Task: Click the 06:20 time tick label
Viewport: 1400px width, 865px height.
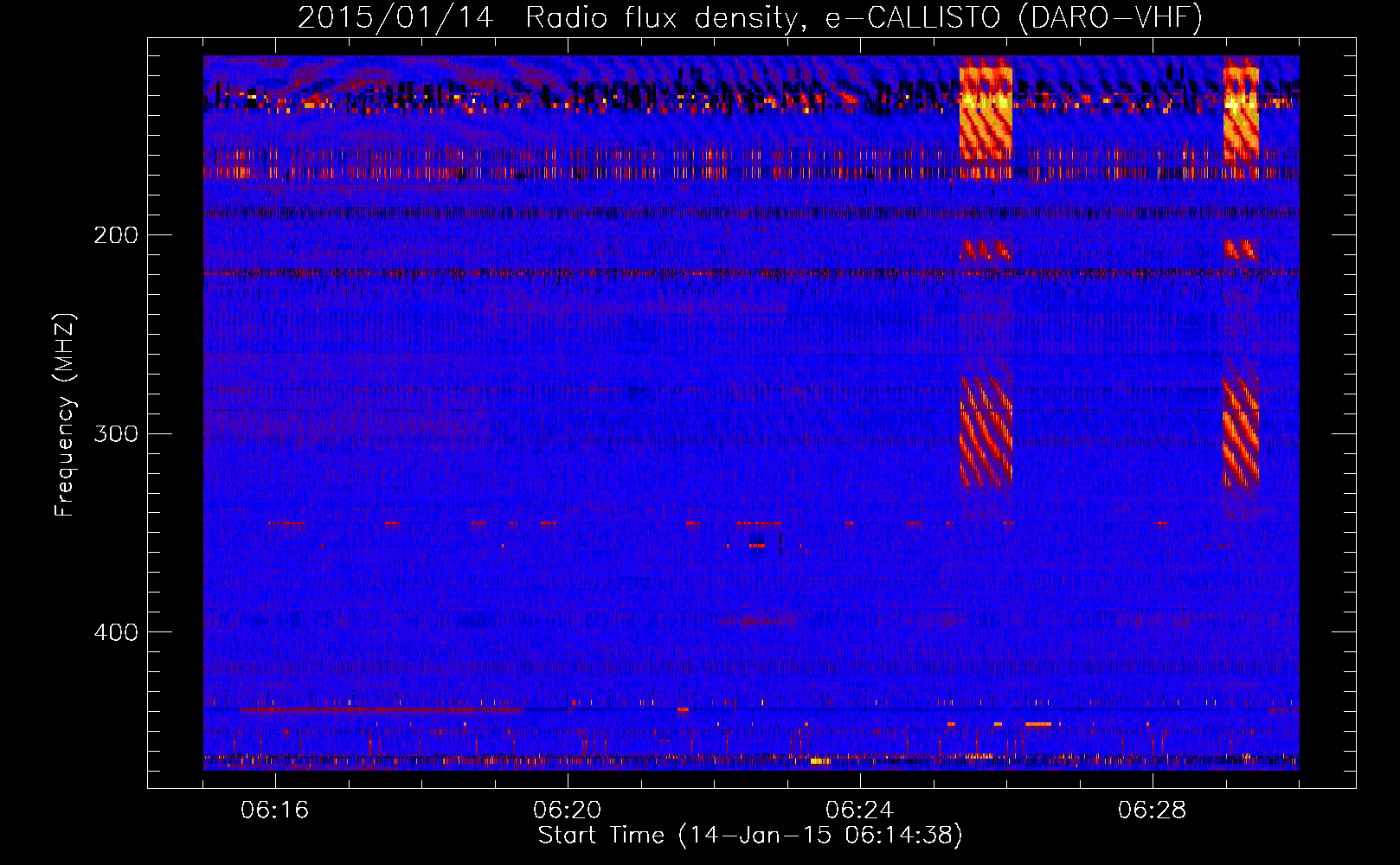Action: tap(567, 811)
